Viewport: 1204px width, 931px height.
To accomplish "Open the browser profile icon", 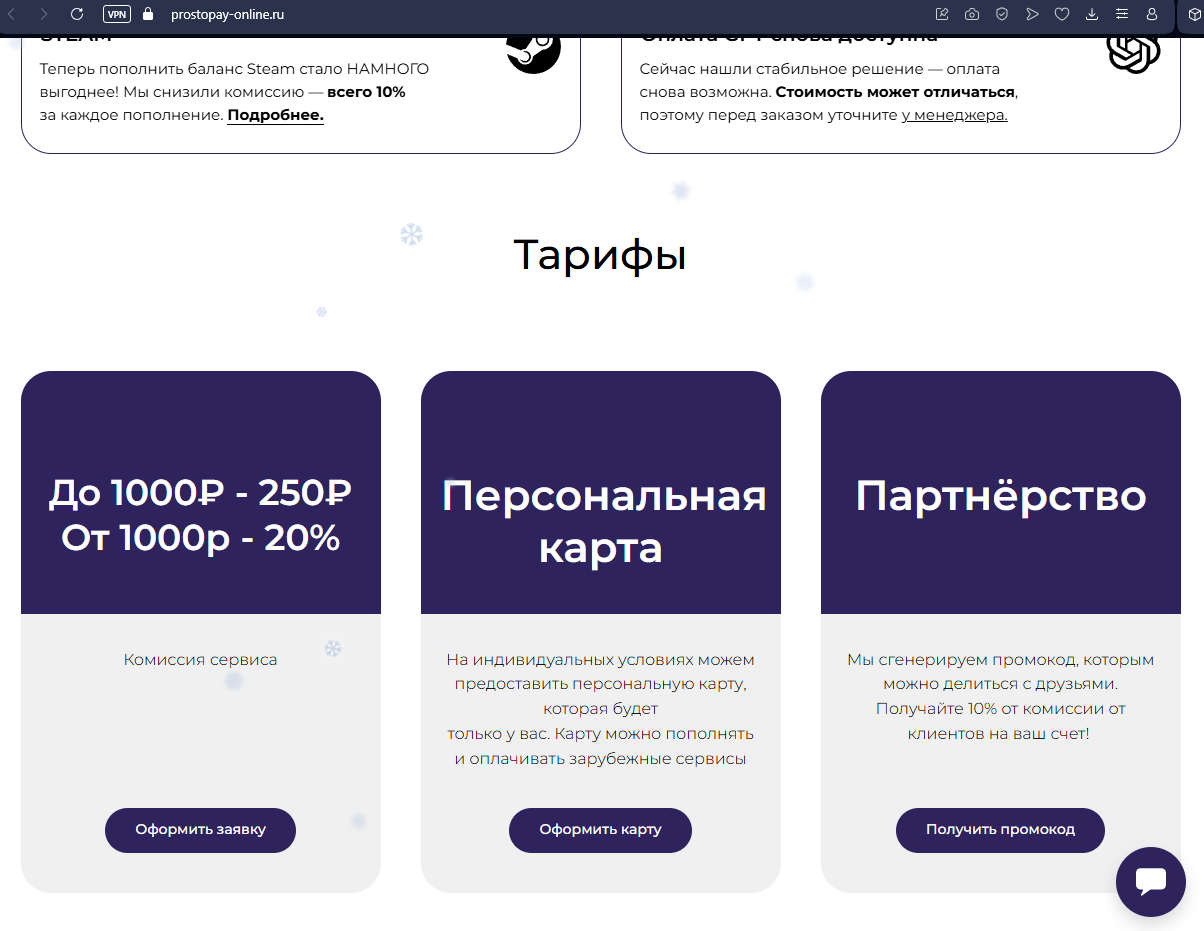I will pyautogui.click(x=1152, y=14).
